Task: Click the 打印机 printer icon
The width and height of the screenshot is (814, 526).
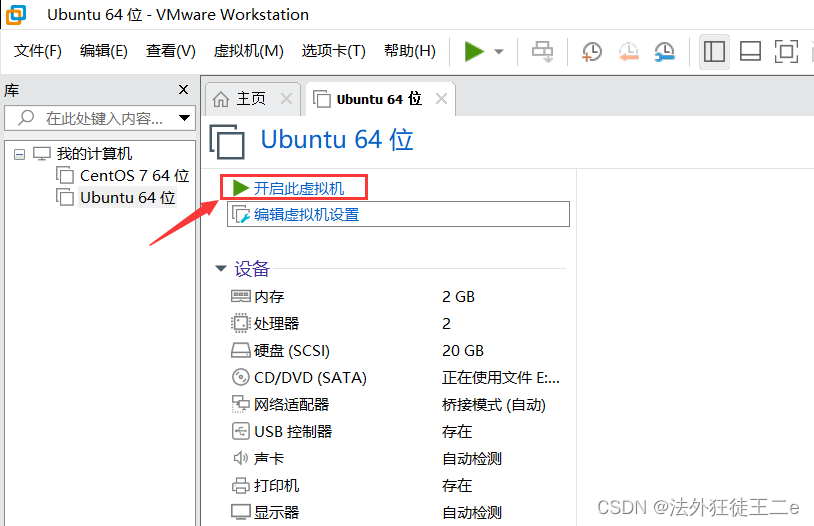Action: (x=240, y=485)
